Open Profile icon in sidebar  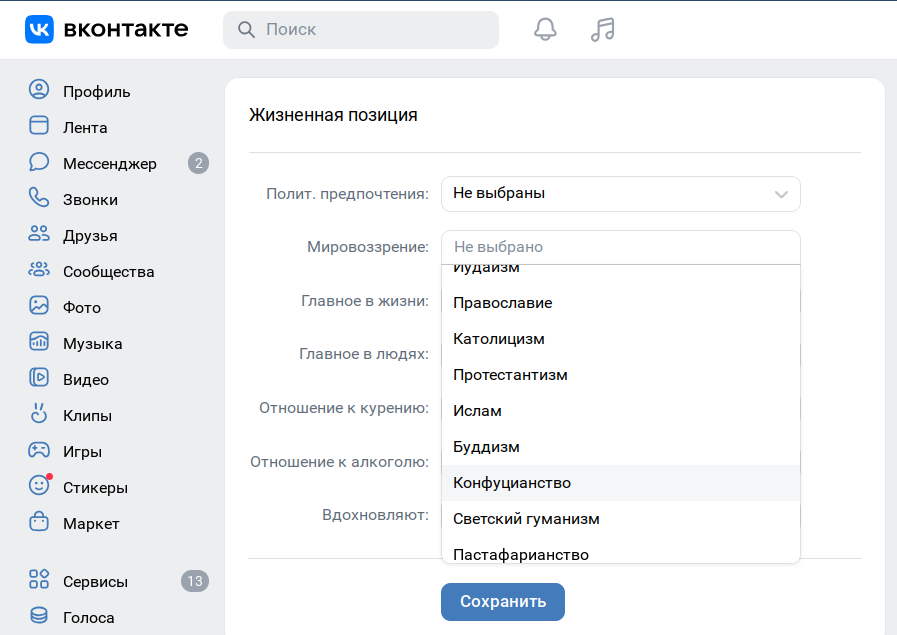[x=39, y=91]
